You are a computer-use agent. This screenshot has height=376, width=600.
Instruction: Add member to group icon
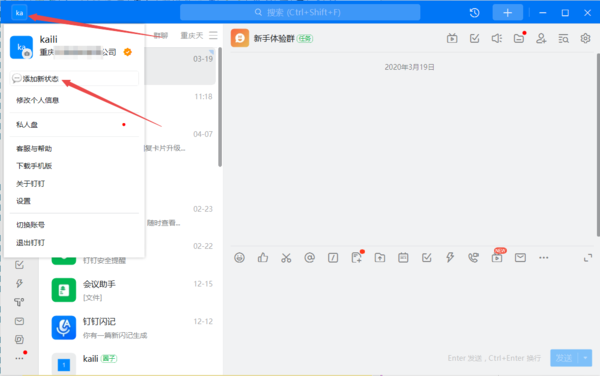coord(541,38)
